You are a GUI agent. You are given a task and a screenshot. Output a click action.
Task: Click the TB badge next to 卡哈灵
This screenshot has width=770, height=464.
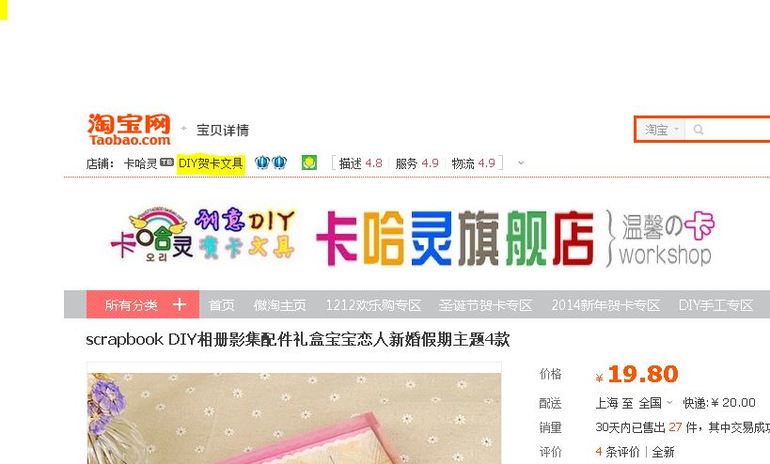tap(167, 162)
